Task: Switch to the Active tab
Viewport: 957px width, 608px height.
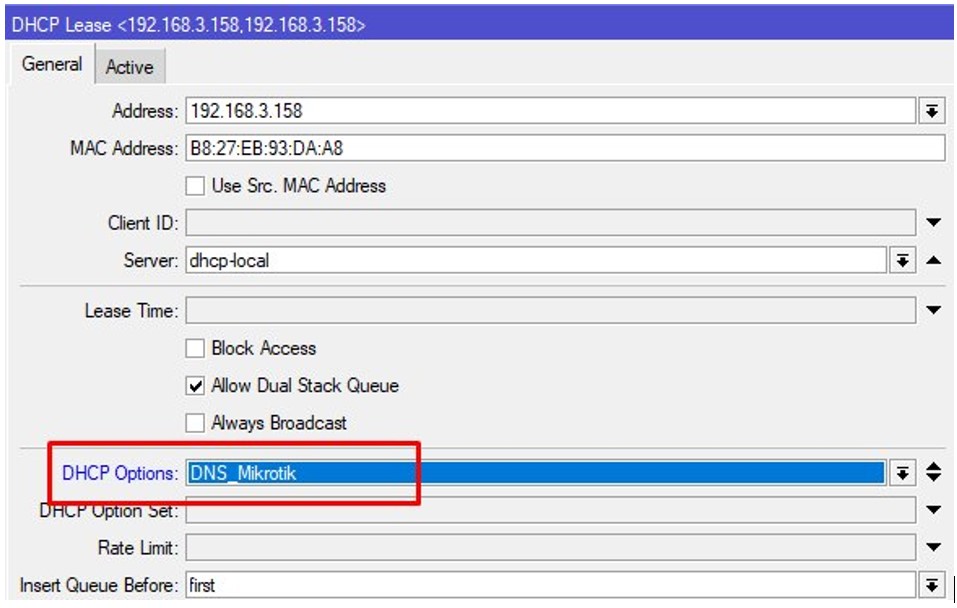Action: tap(129, 67)
